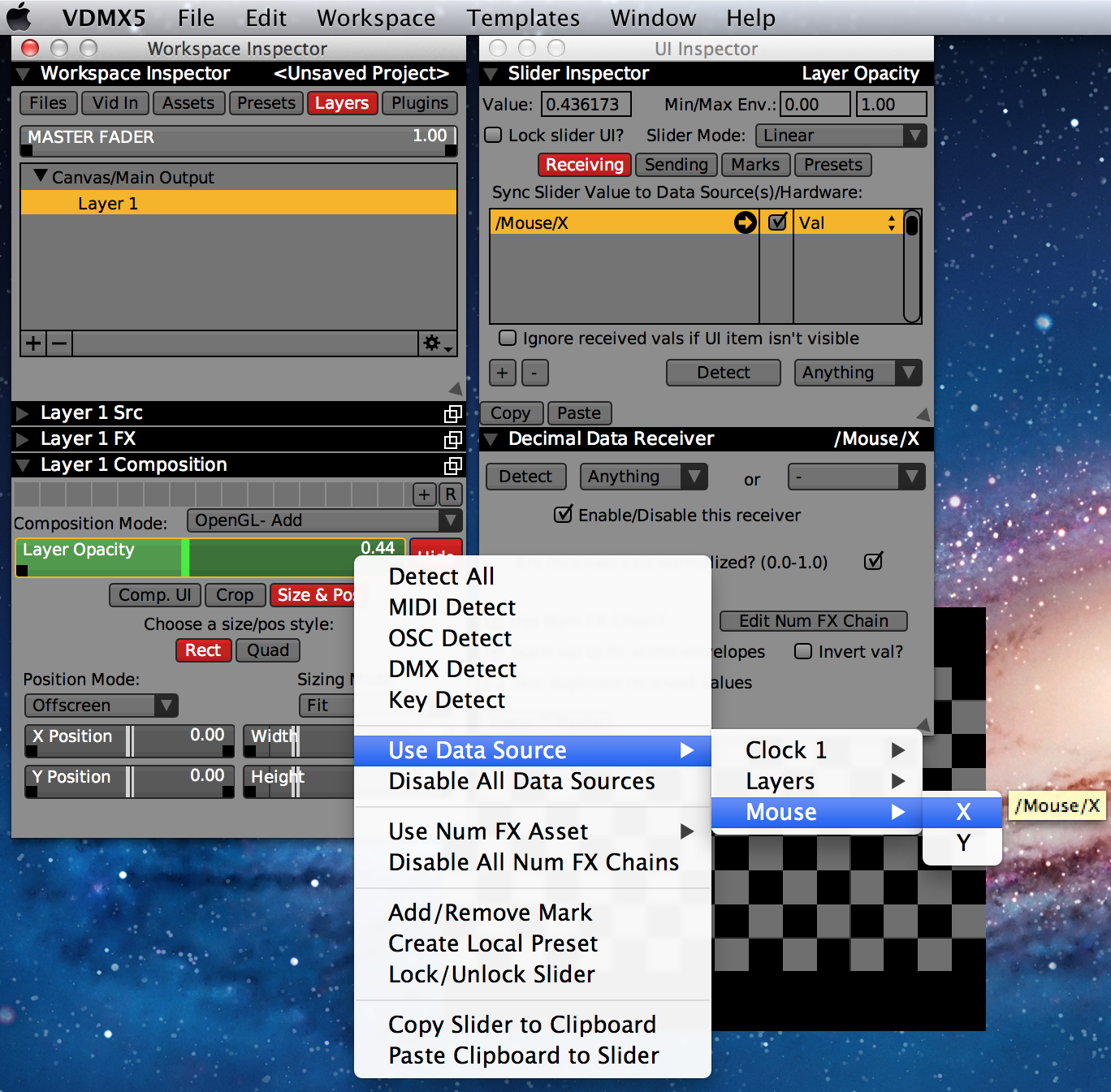This screenshot has width=1111, height=1092.
Task: Toggle Ignore received vals if UI isn't visible
Action: [x=508, y=338]
